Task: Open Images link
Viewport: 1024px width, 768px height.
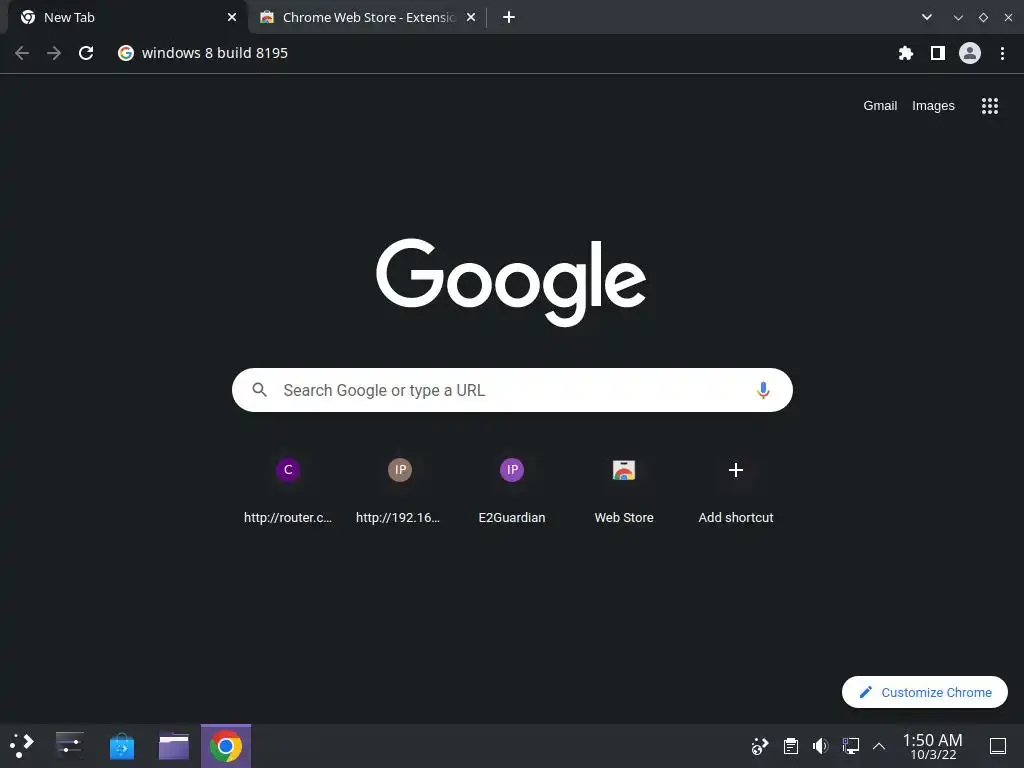Action: [x=933, y=106]
